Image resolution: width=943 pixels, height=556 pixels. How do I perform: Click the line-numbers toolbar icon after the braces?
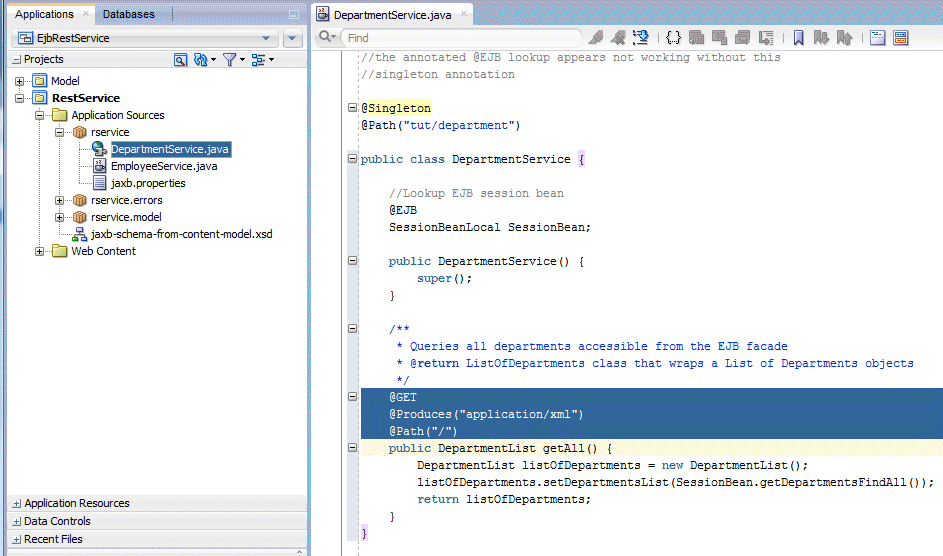[696, 38]
